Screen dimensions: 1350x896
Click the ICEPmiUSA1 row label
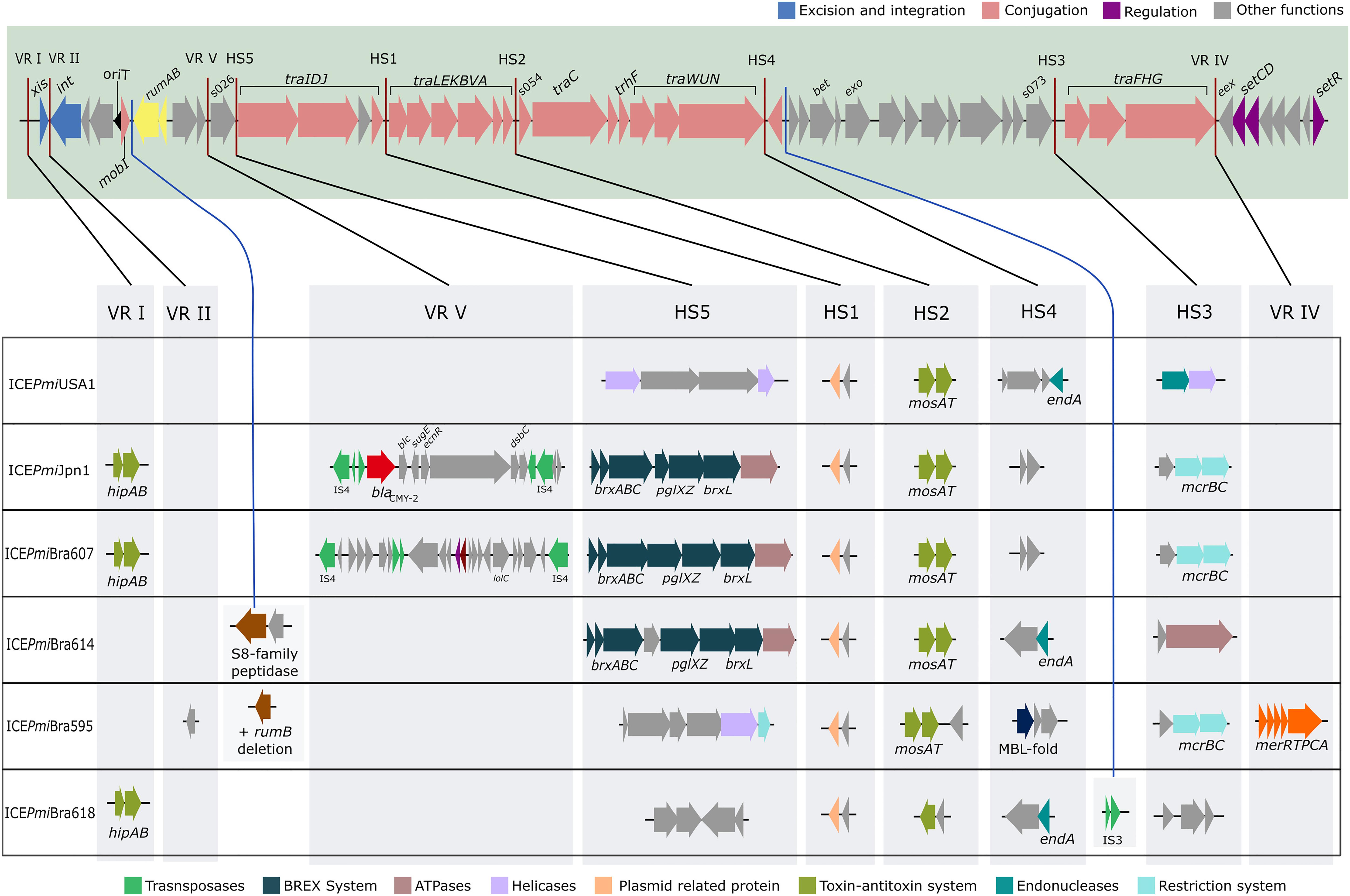click(x=52, y=384)
